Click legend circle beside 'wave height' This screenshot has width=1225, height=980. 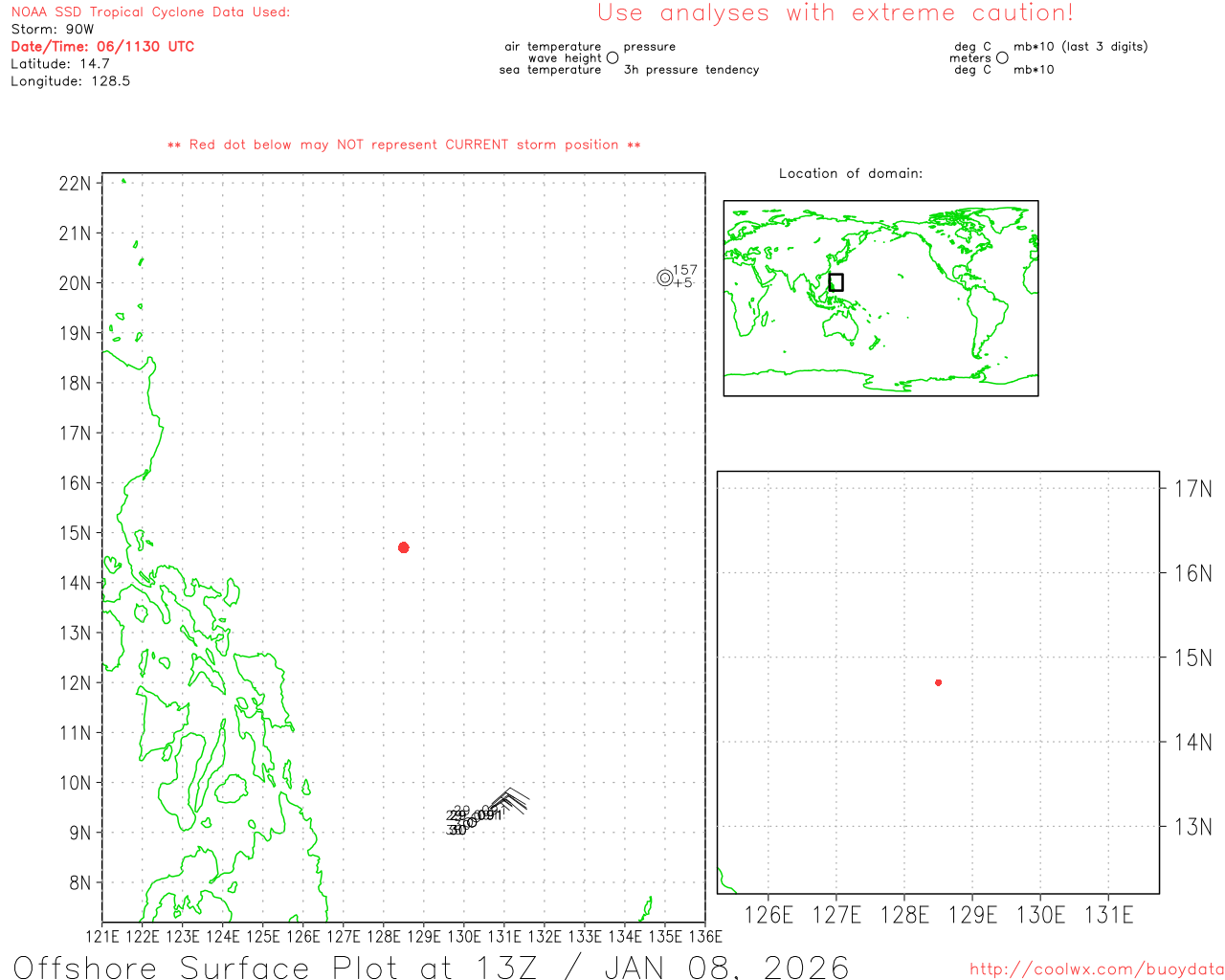point(612,58)
